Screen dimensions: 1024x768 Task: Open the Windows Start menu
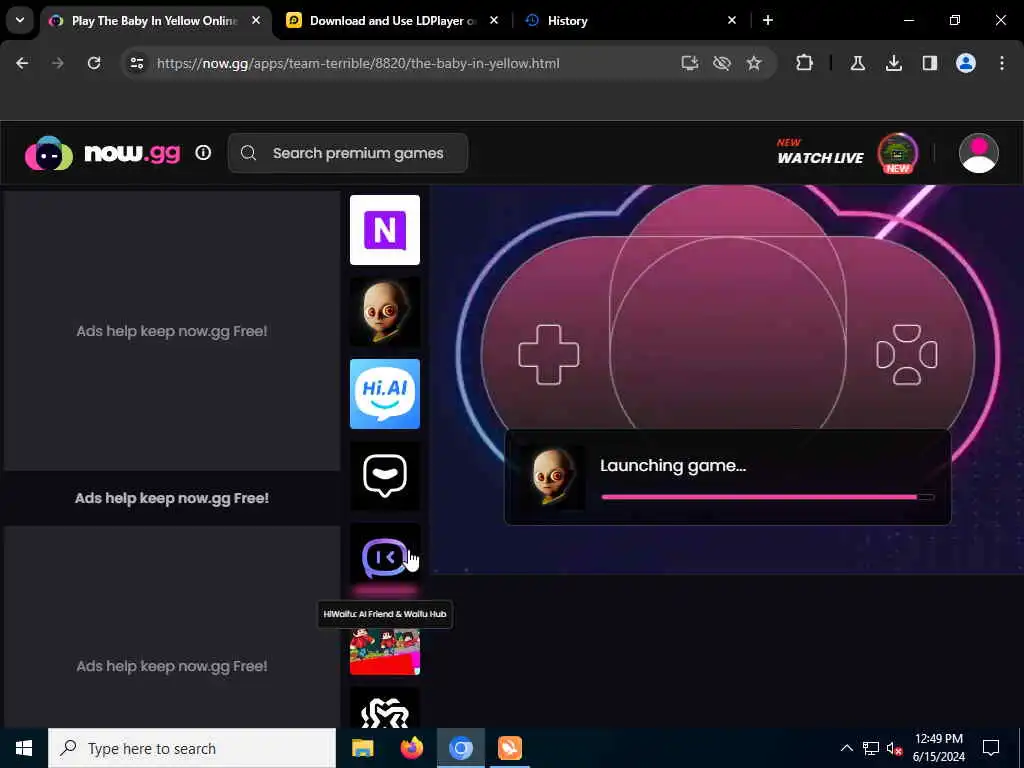point(24,748)
